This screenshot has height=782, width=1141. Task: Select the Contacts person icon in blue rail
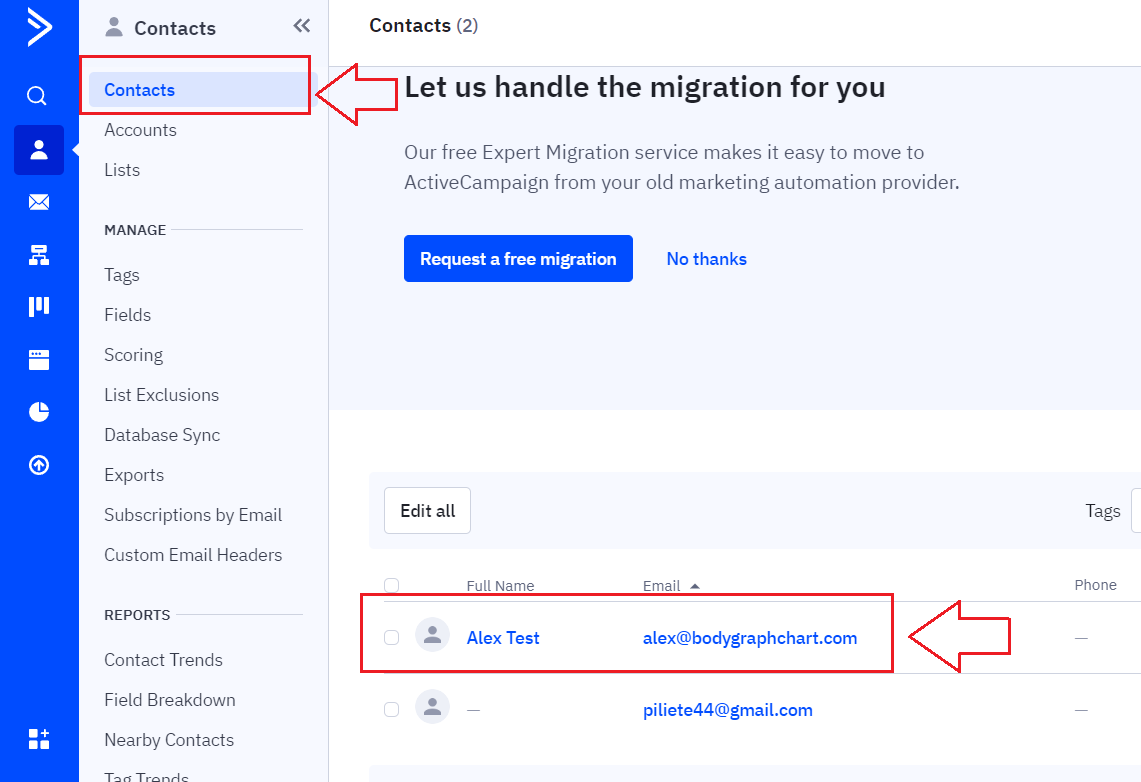pyautogui.click(x=39, y=150)
